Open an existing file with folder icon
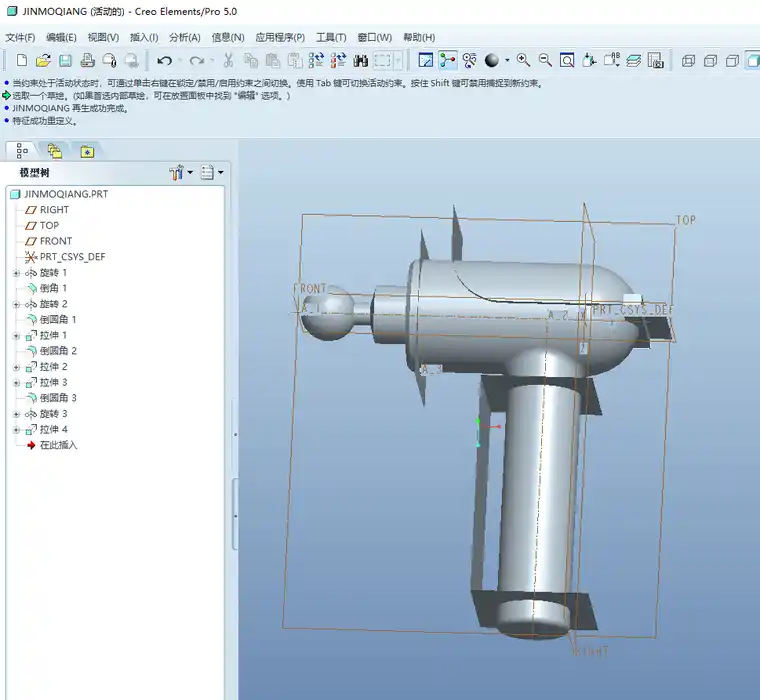This screenshot has width=760, height=700. click(x=43, y=61)
